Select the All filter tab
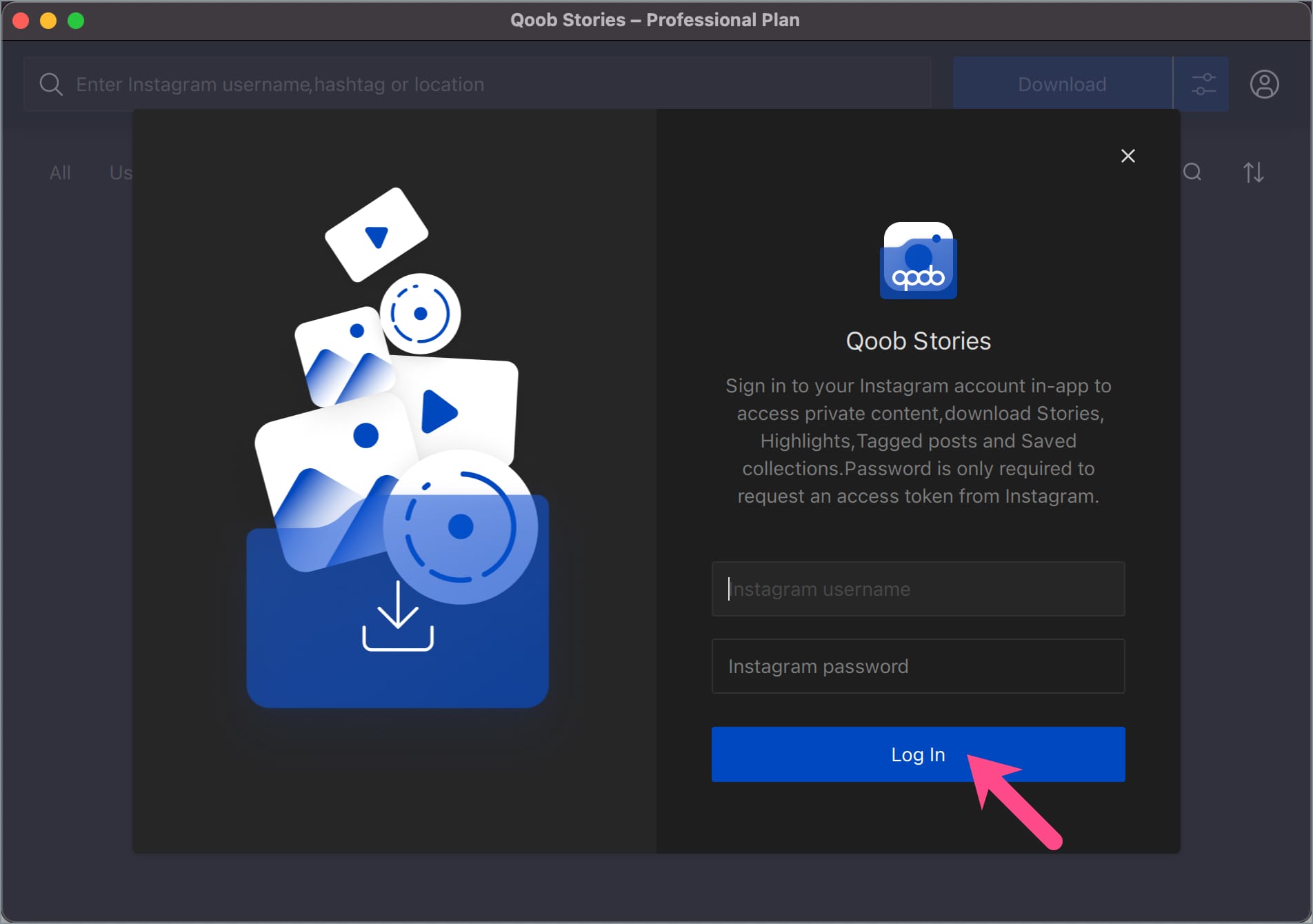 click(60, 172)
